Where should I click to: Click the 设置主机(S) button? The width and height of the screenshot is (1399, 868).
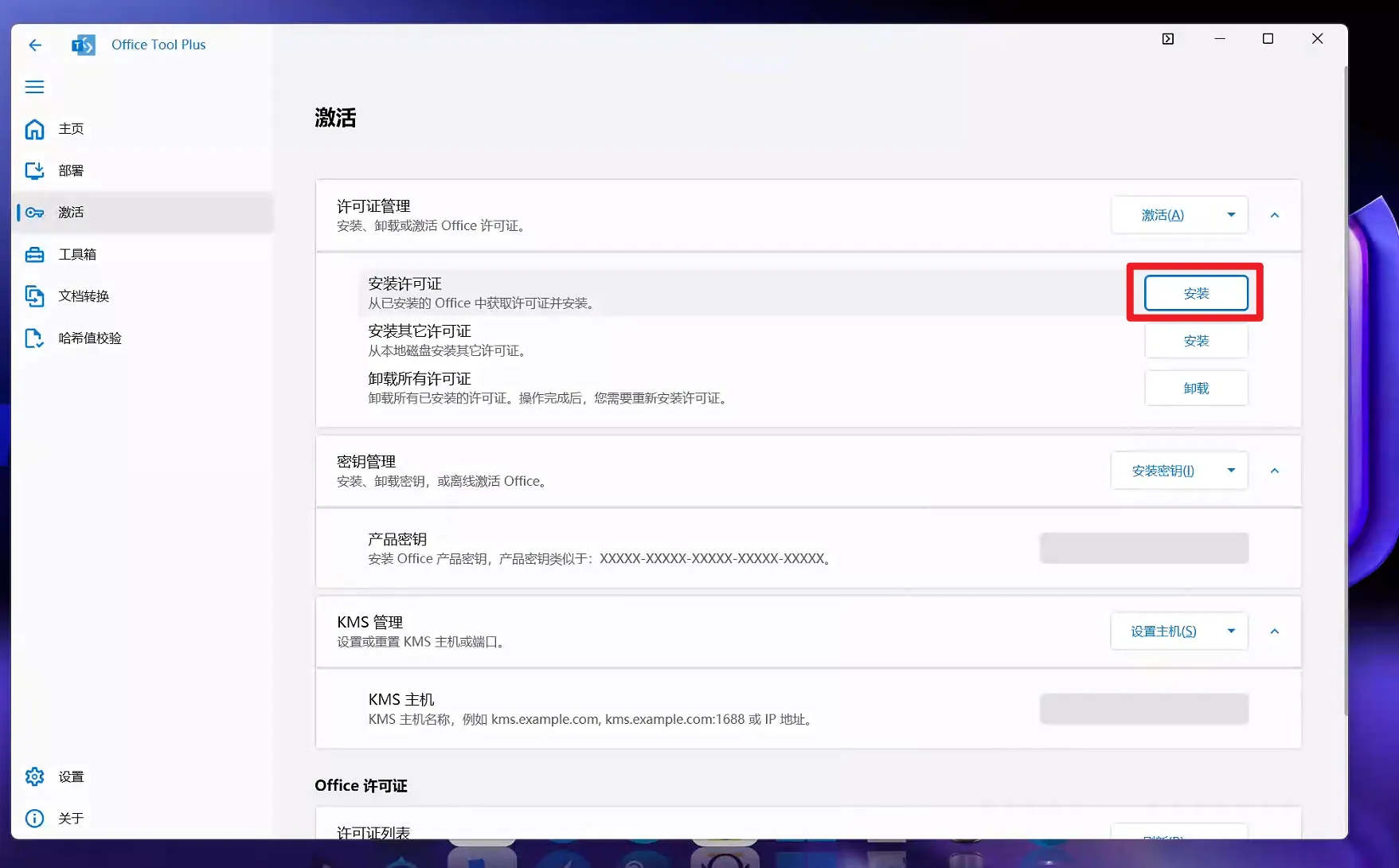coord(1163,631)
